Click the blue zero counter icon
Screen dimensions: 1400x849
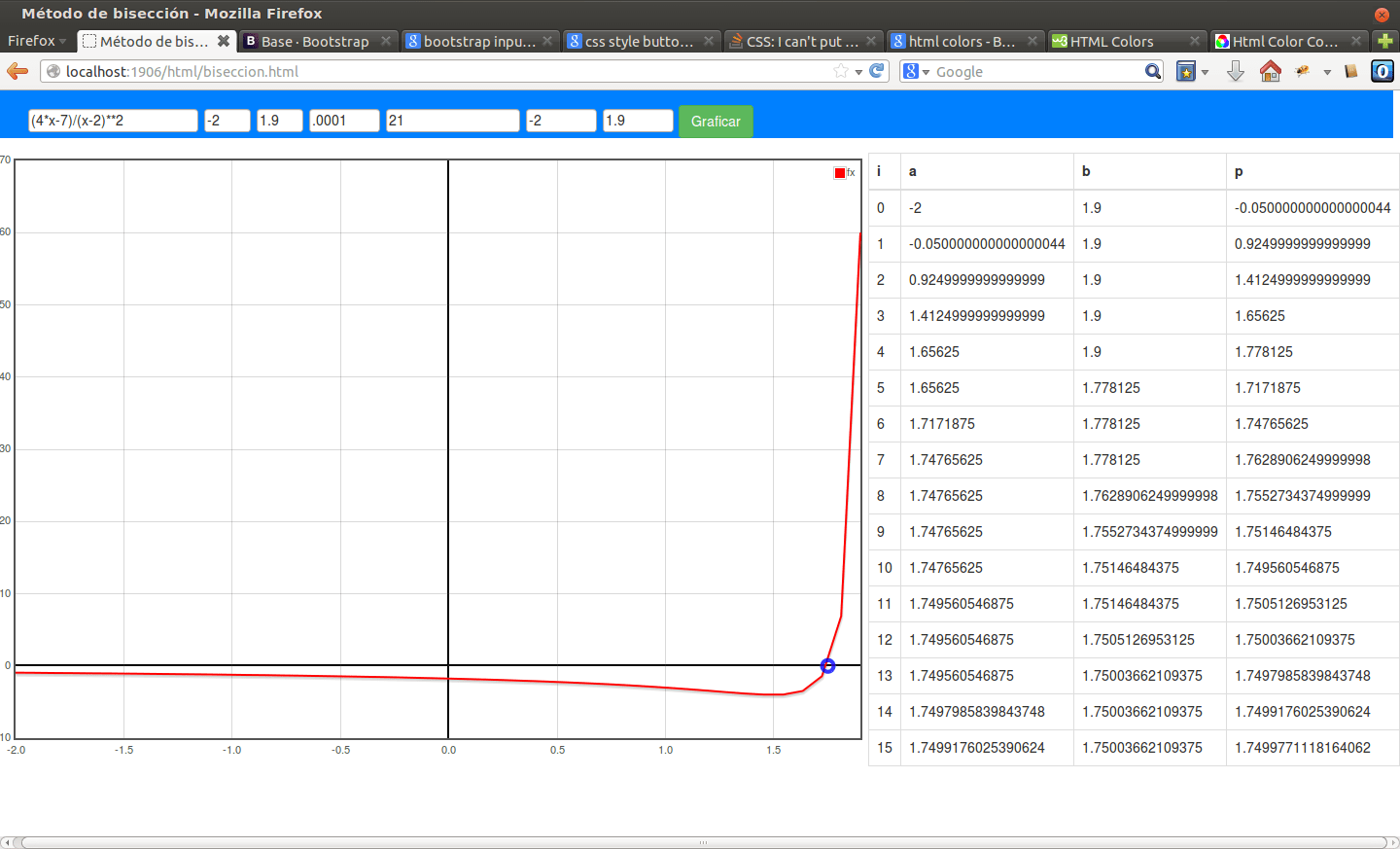click(1382, 71)
